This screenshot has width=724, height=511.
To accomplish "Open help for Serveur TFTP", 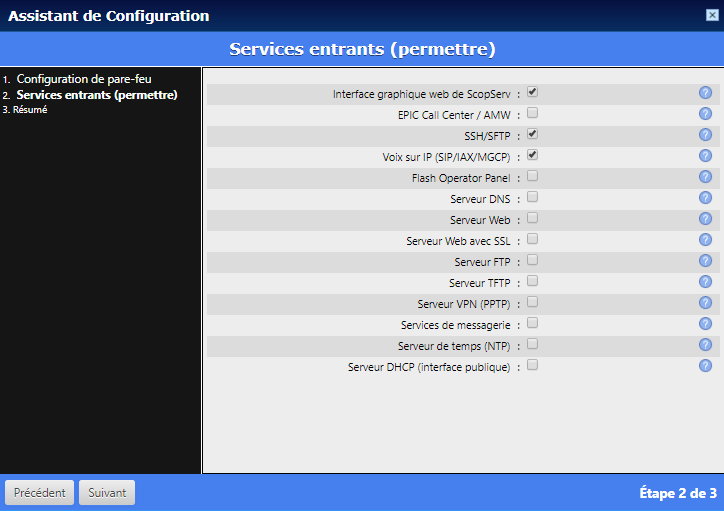I will click(705, 282).
